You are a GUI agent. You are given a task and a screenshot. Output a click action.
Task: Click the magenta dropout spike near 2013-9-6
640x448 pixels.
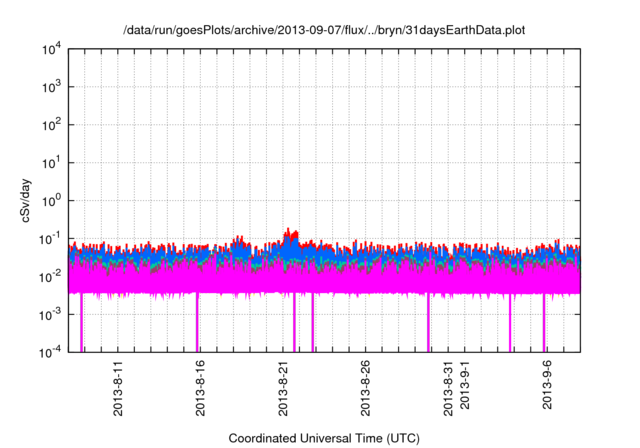pyautogui.click(x=544, y=322)
